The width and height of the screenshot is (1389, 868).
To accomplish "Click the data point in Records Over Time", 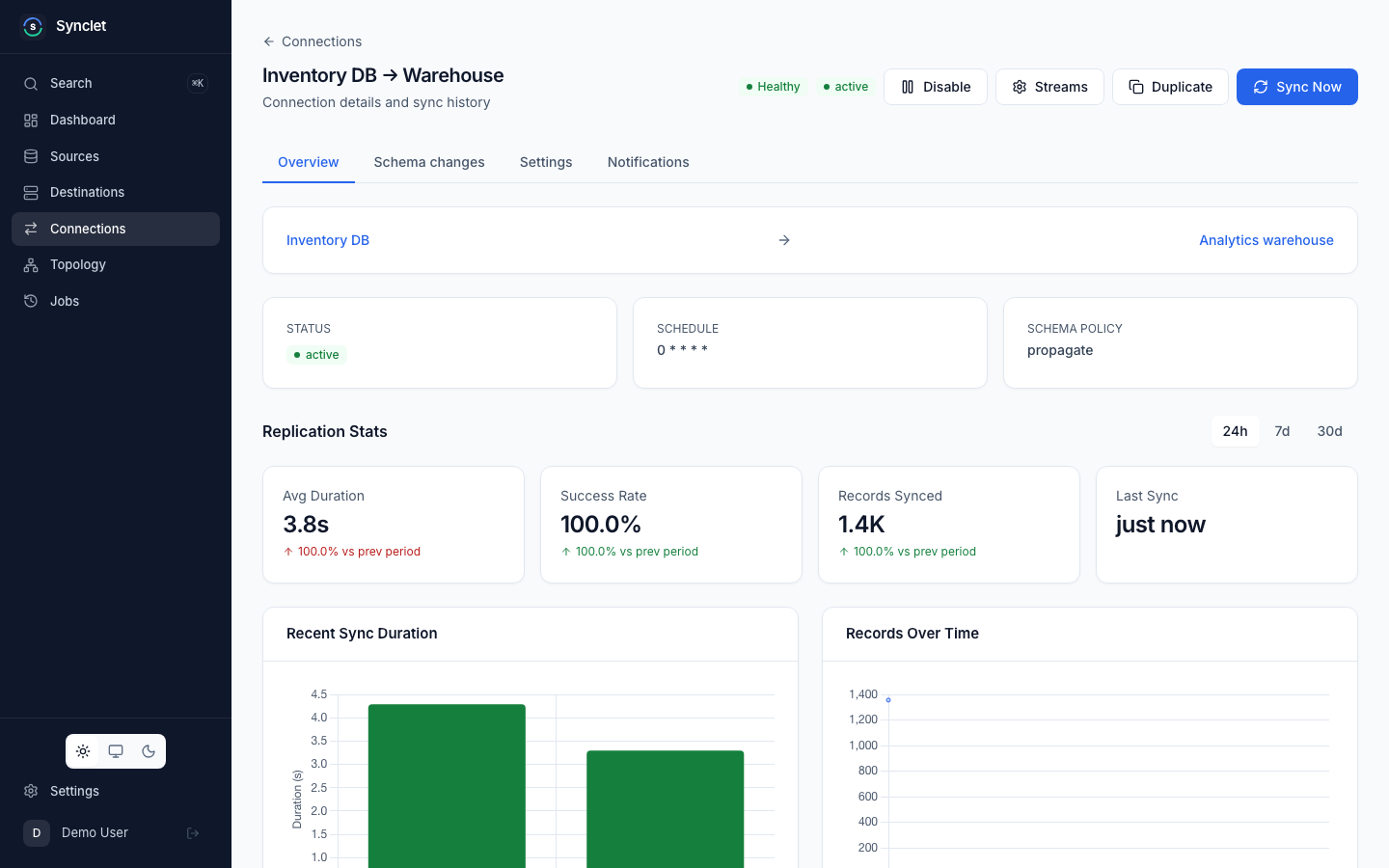I will click(x=888, y=700).
